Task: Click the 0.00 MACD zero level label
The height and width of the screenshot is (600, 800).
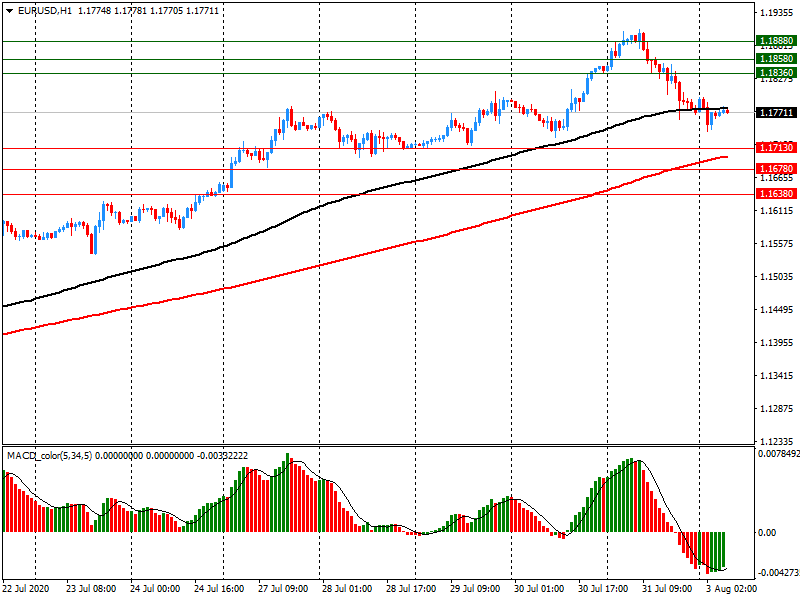Action: (x=767, y=533)
